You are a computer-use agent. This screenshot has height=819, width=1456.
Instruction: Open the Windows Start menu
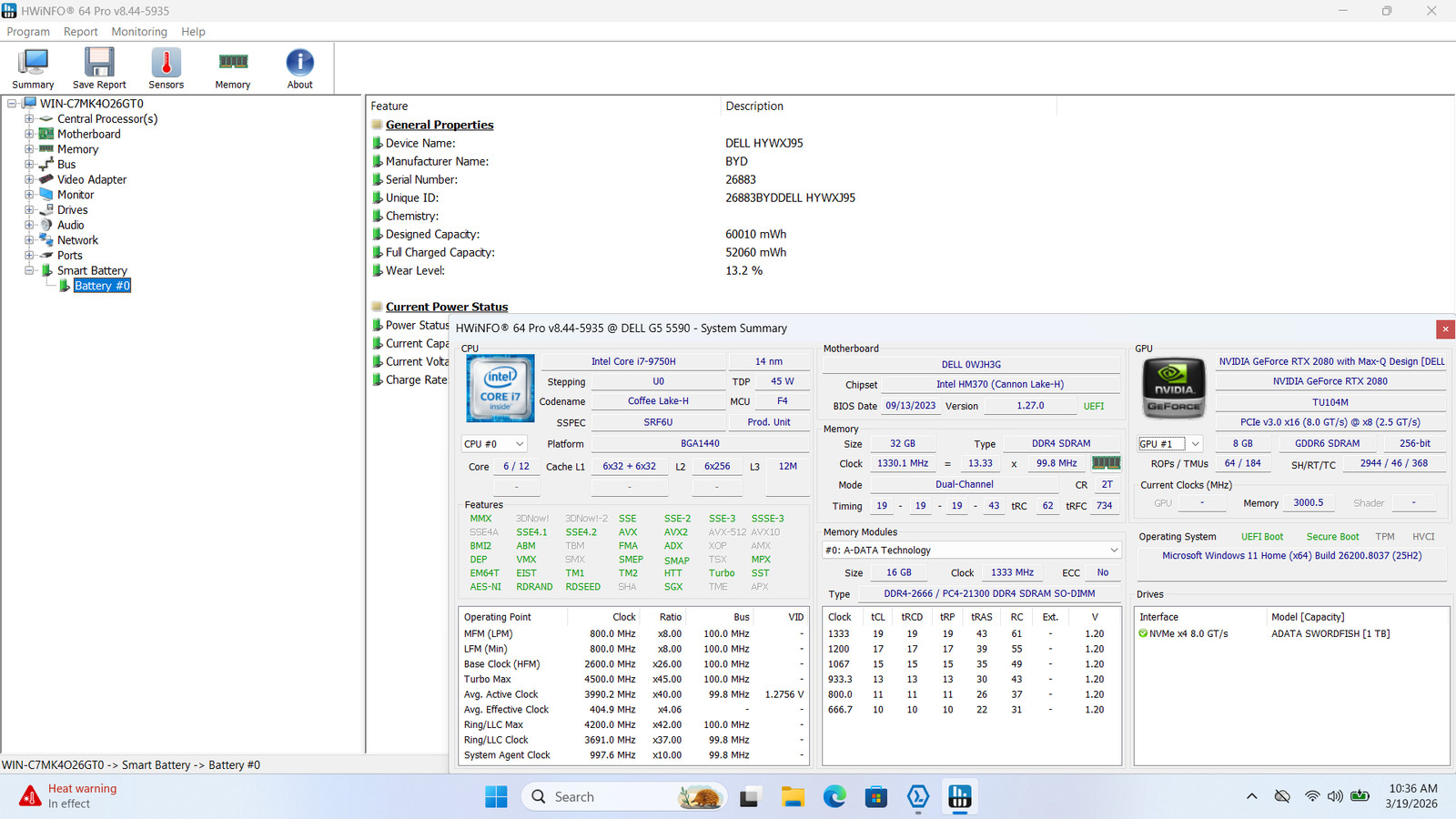click(x=496, y=797)
